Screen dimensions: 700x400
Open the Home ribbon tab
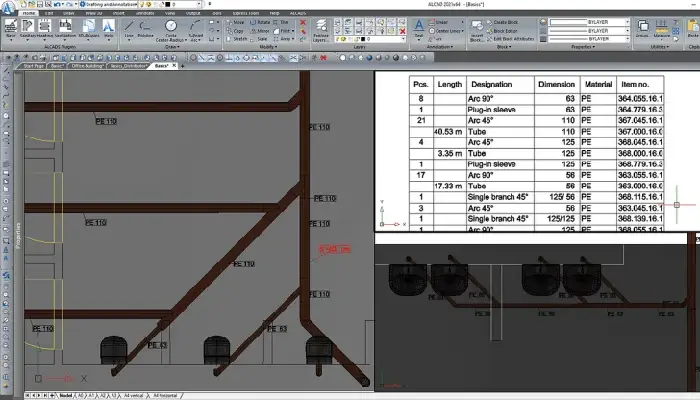[27, 12]
